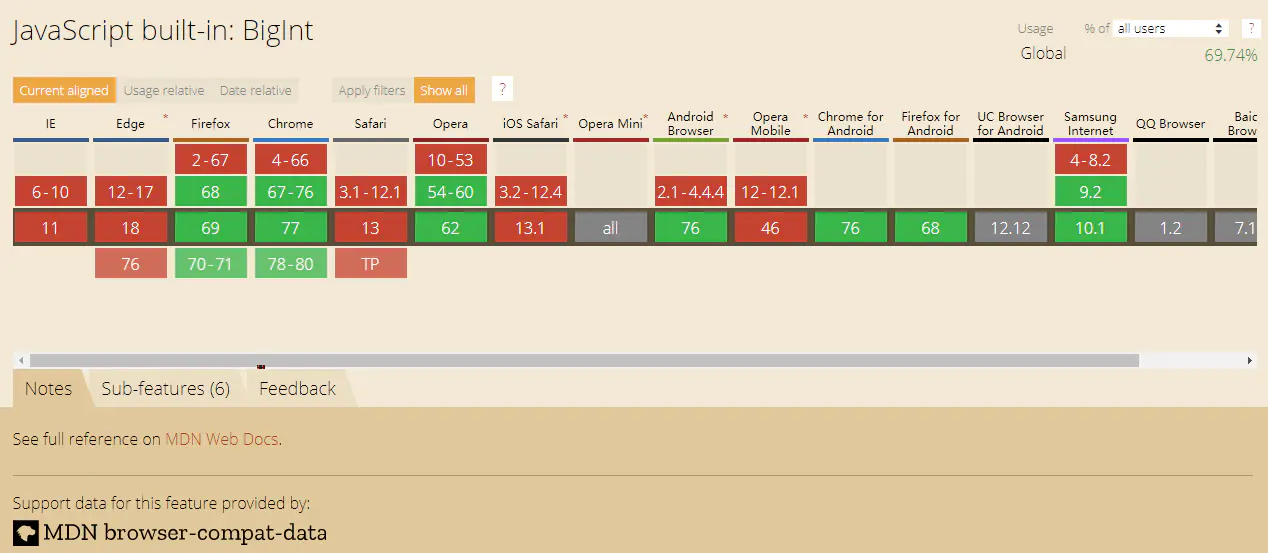Click the MDN browser-compat-data logo icon
1268x553 pixels.
pyautogui.click(x=25, y=532)
